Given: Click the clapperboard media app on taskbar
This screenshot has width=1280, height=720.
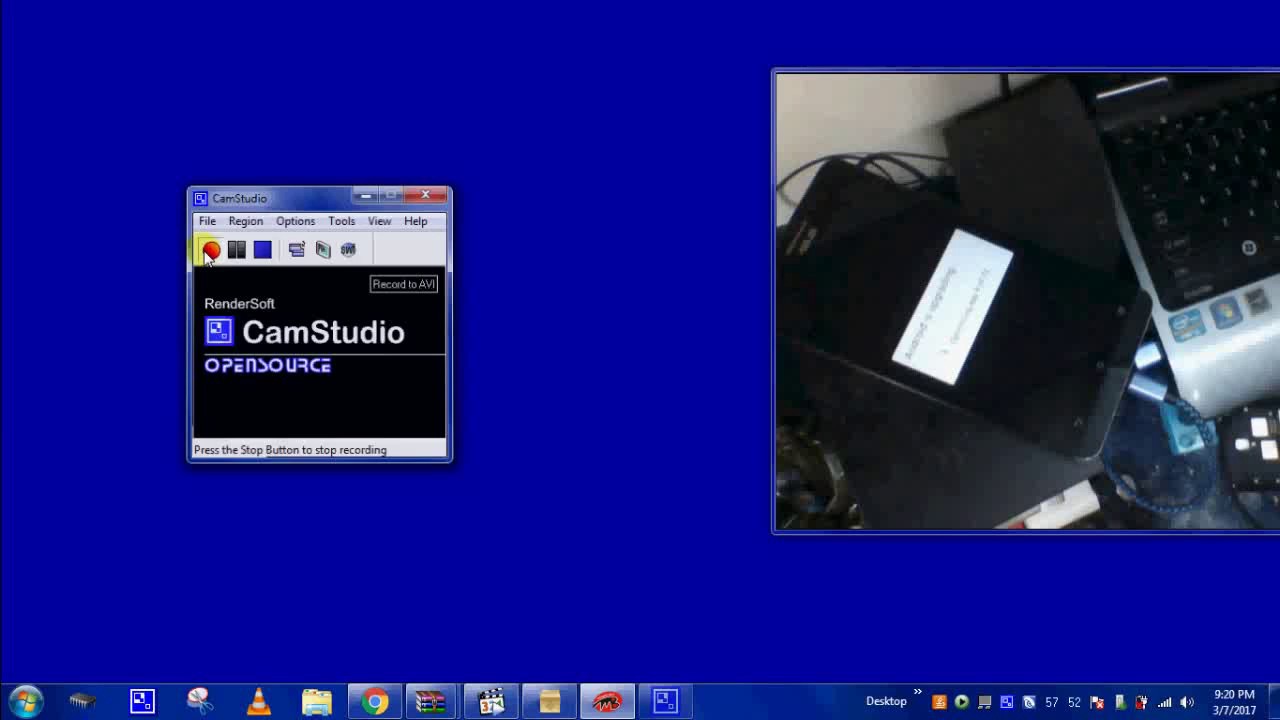Looking at the screenshot, I should (490, 701).
